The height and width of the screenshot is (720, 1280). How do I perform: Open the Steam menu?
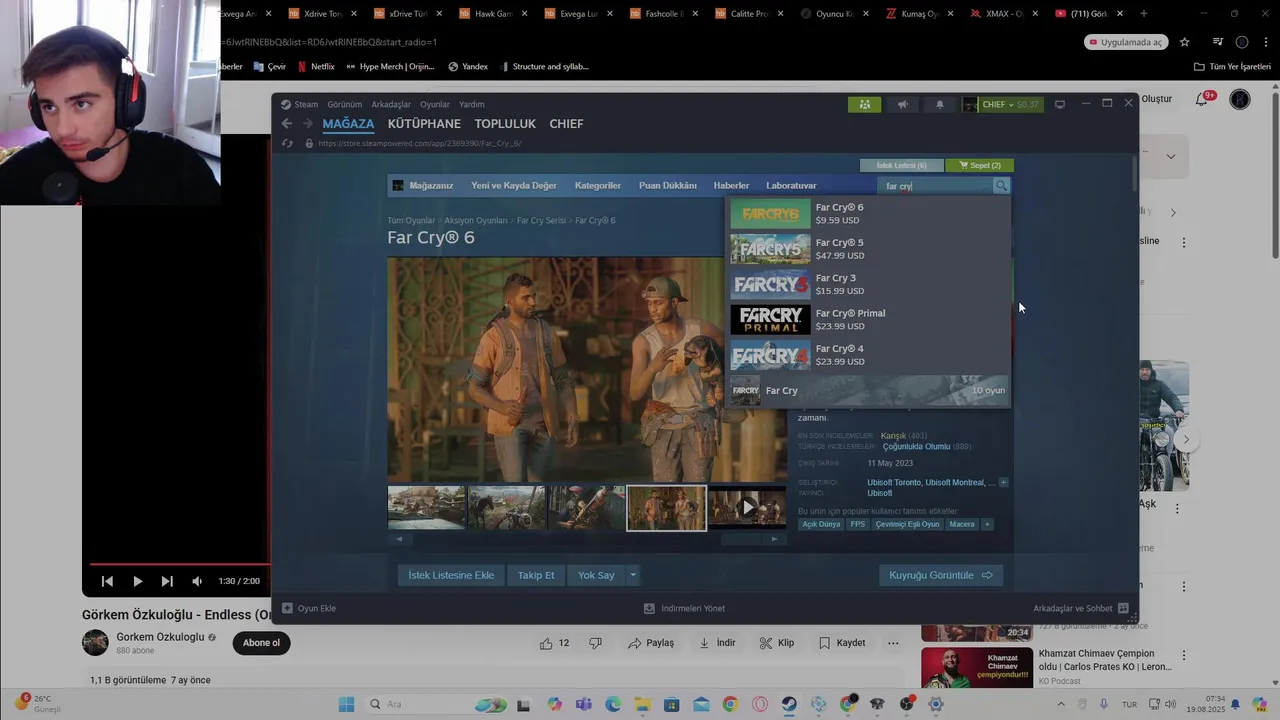pos(299,104)
